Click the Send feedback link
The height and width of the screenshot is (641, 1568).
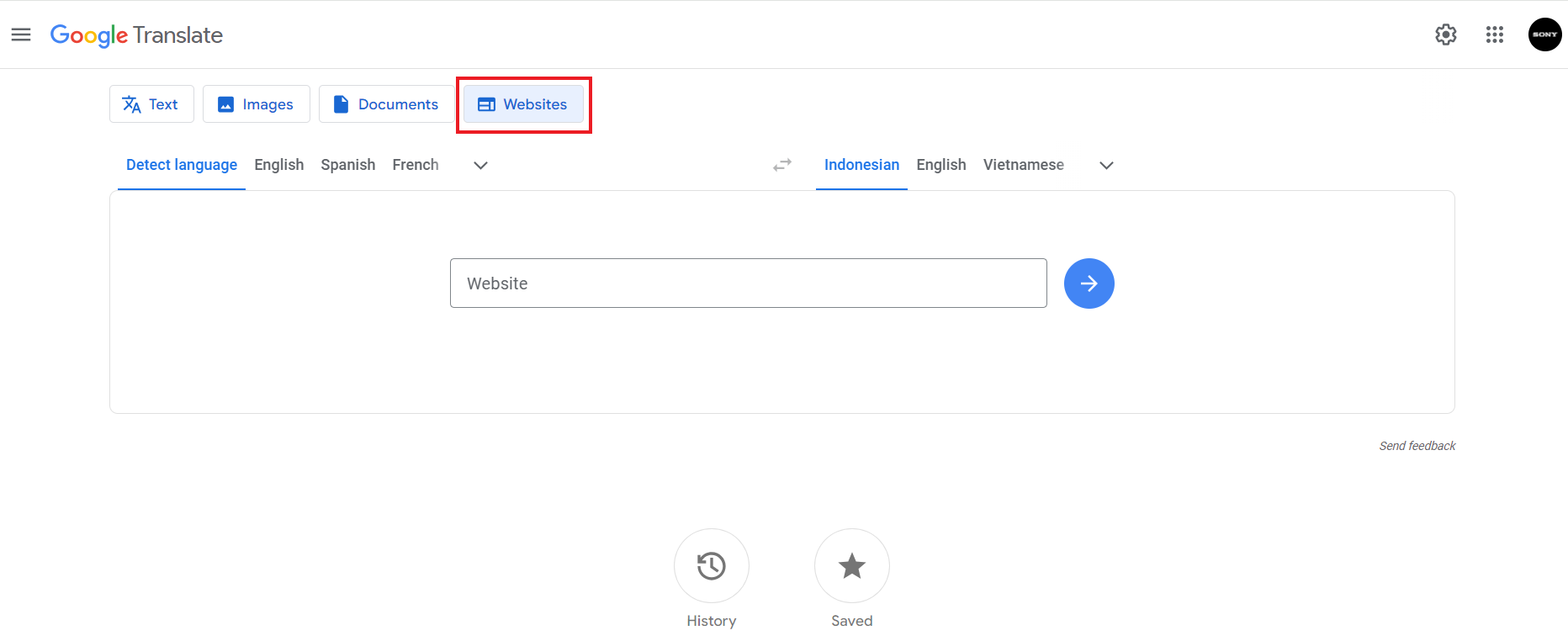[x=1417, y=446]
